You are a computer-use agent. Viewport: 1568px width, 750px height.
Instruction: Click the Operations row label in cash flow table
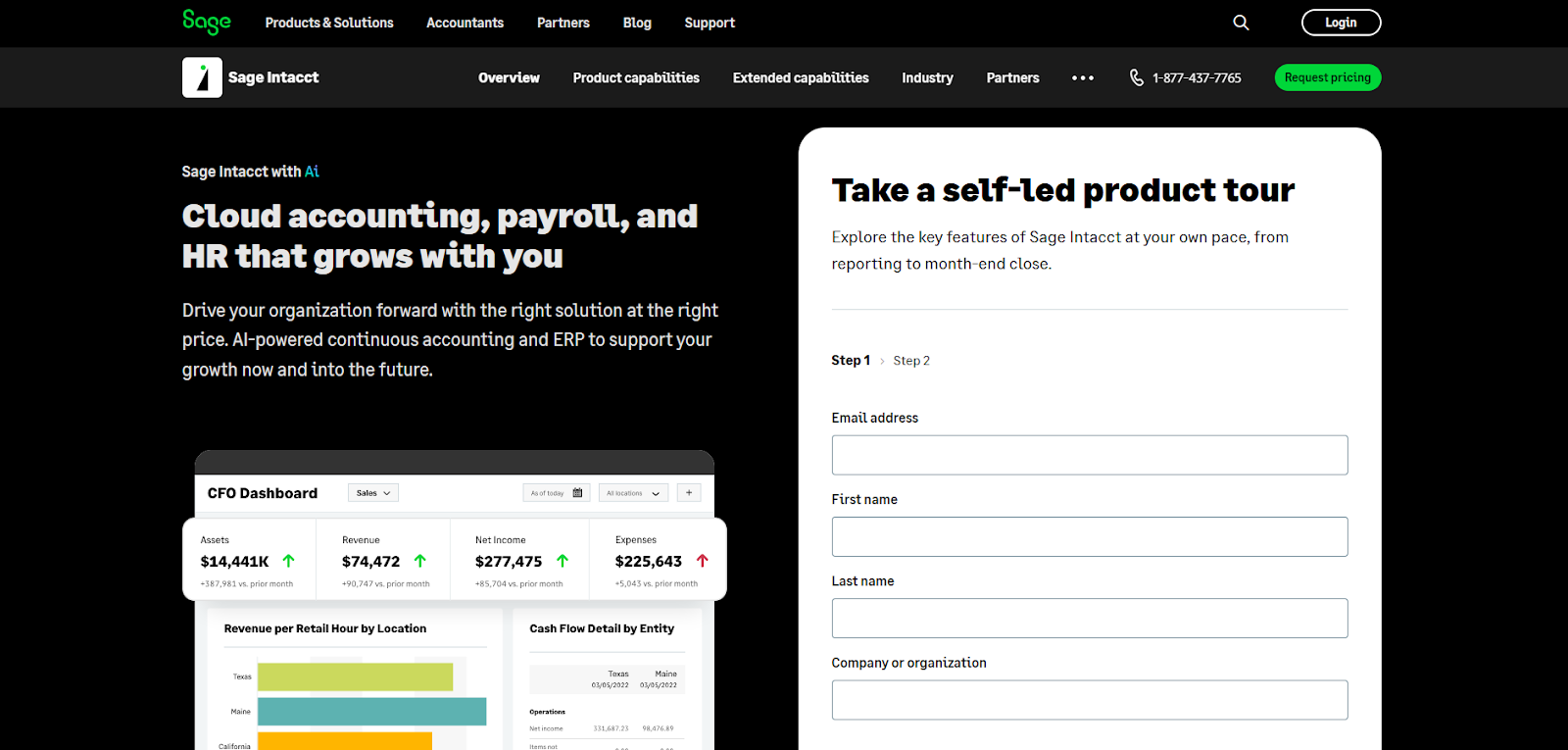547,712
